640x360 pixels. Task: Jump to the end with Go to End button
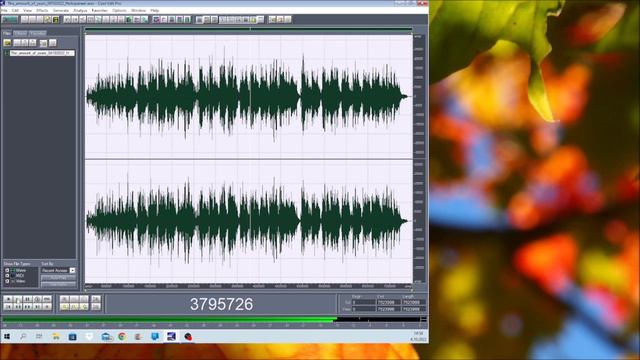tap(37, 307)
